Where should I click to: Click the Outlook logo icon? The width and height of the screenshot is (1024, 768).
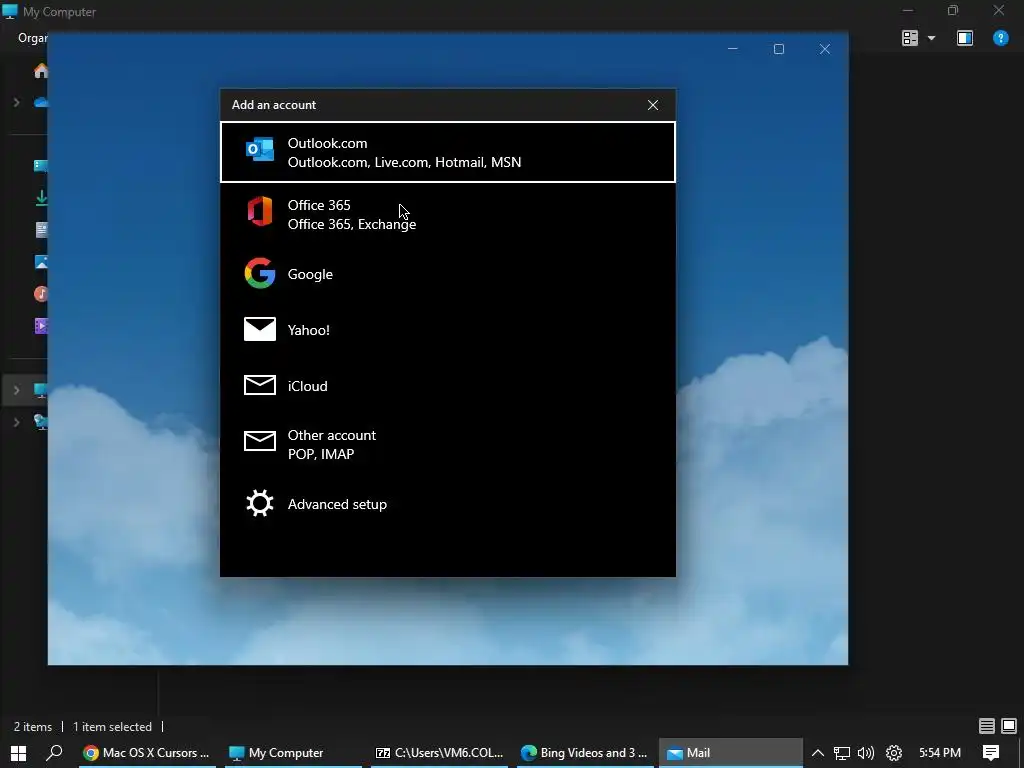click(x=259, y=150)
